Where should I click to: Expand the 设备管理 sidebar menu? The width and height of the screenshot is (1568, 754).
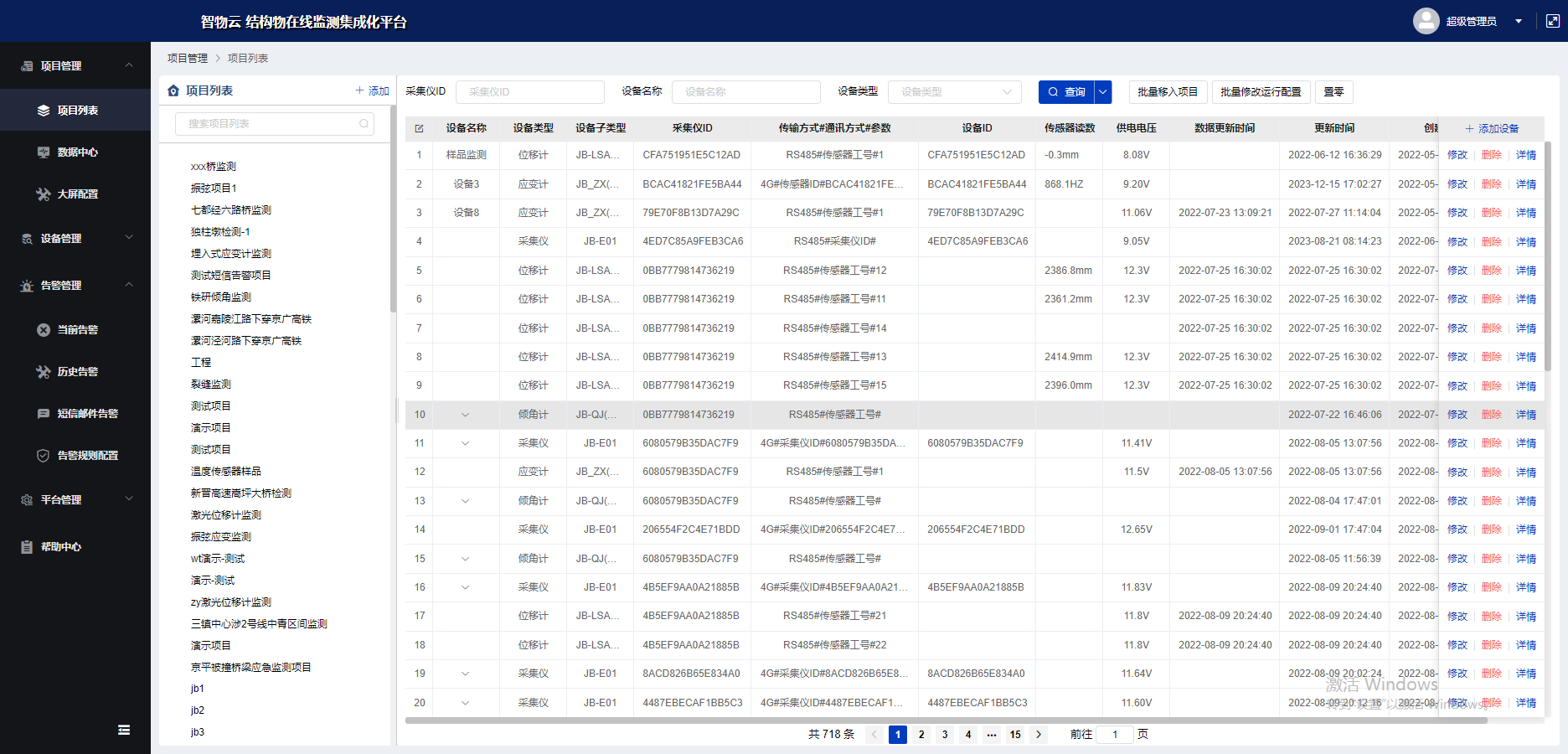pos(129,238)
